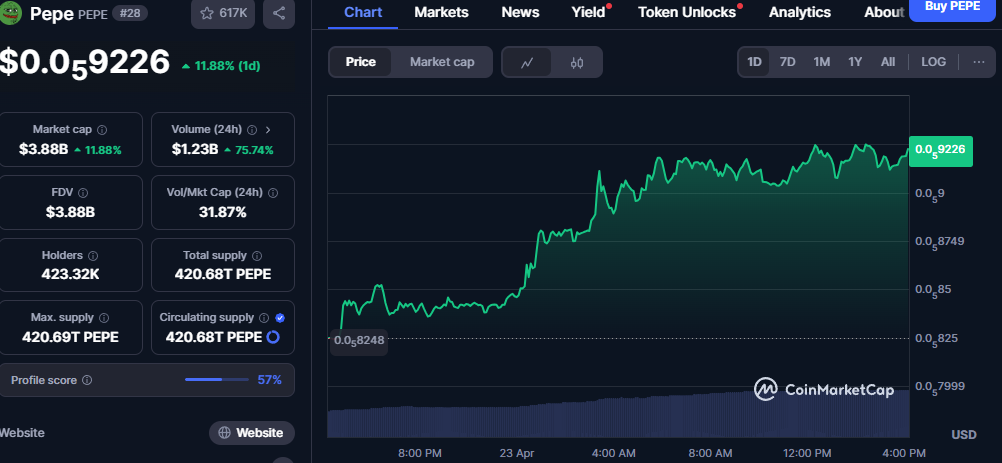
Task: Select the line chart icon
Action: click(x=527, y=62)
